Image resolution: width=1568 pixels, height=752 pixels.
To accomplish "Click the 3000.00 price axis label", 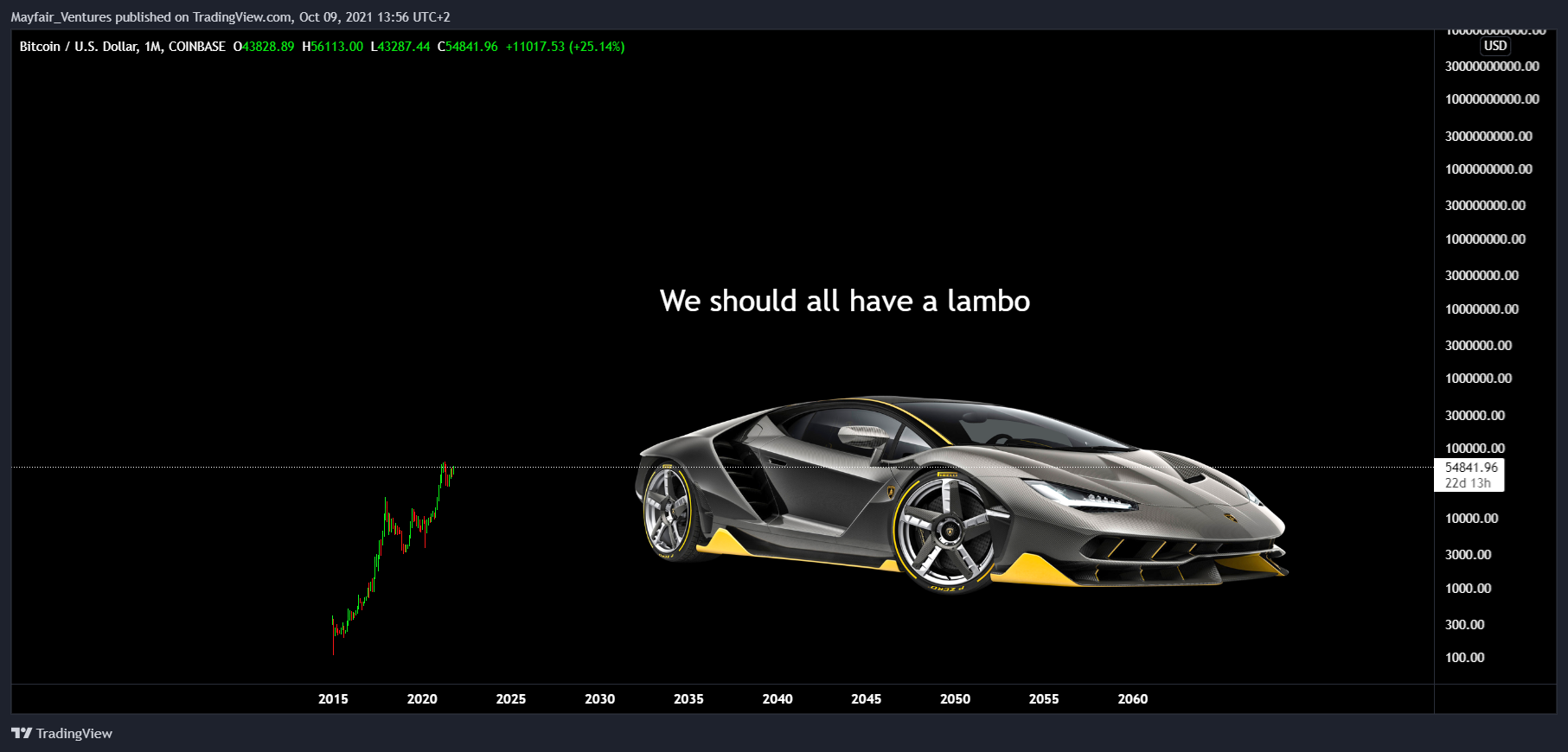I will (x=1468, y=555).
